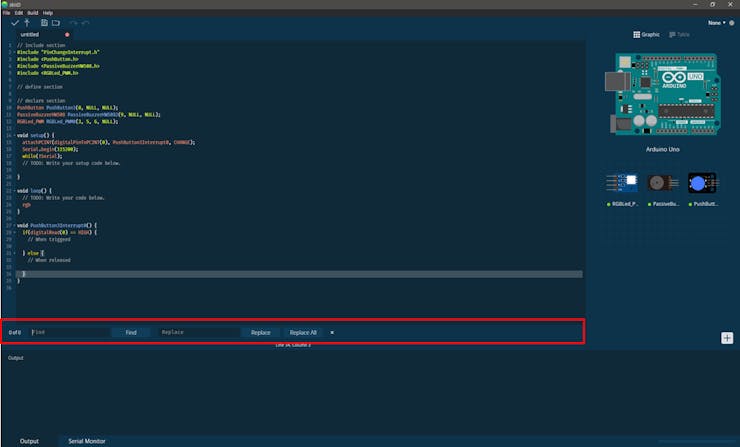The width and height of the screenshot is (740, 447).
Task: Click the Open folder icon
Action: 56,23
